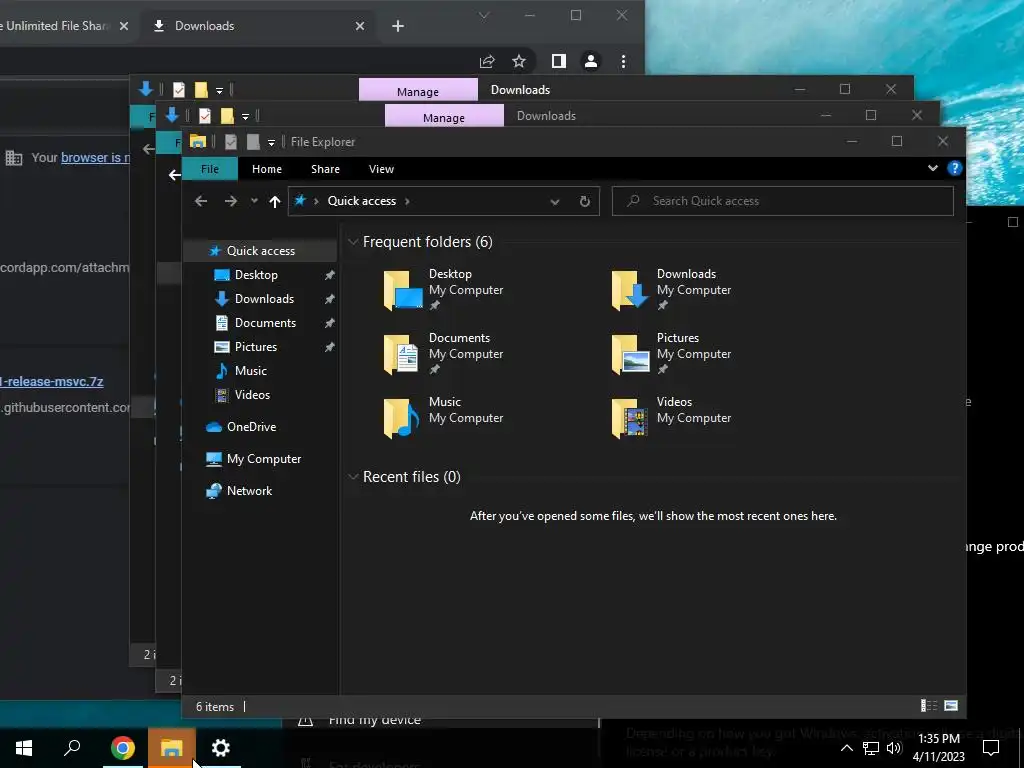Open the Windows Start menu

click(x=24, y=748)
